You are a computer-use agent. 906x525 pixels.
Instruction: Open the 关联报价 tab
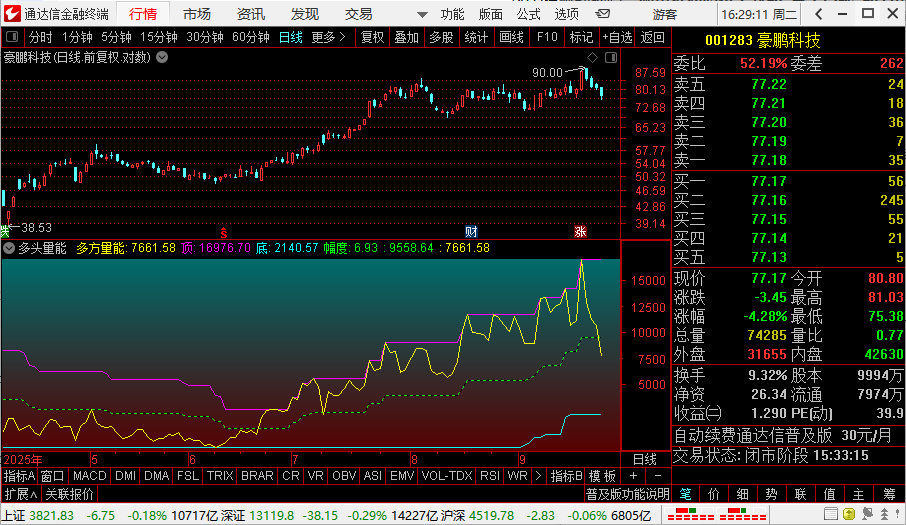click(x=69, y=494)
